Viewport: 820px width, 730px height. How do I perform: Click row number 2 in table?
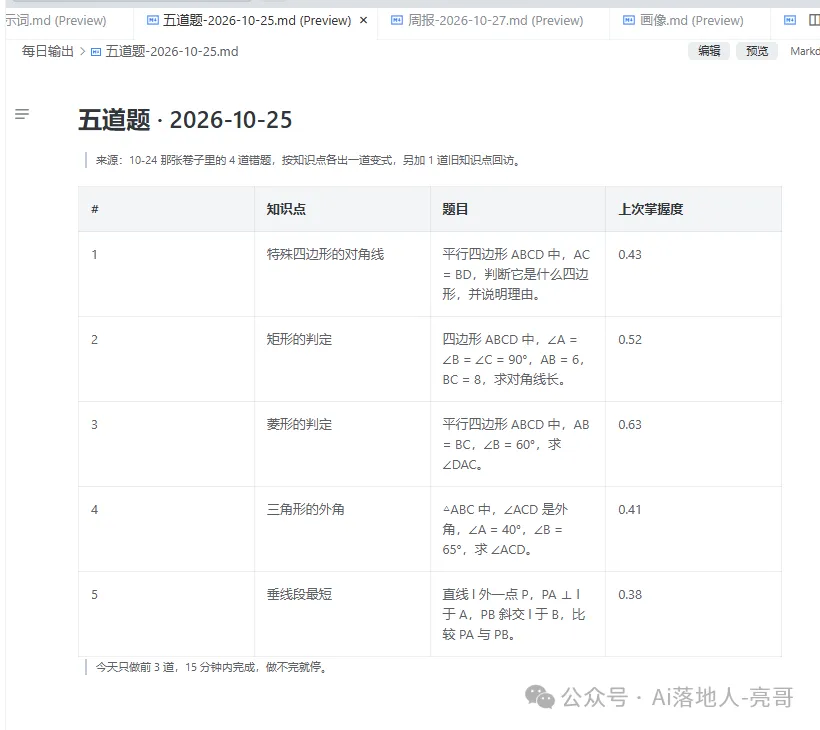pos(94,339)
